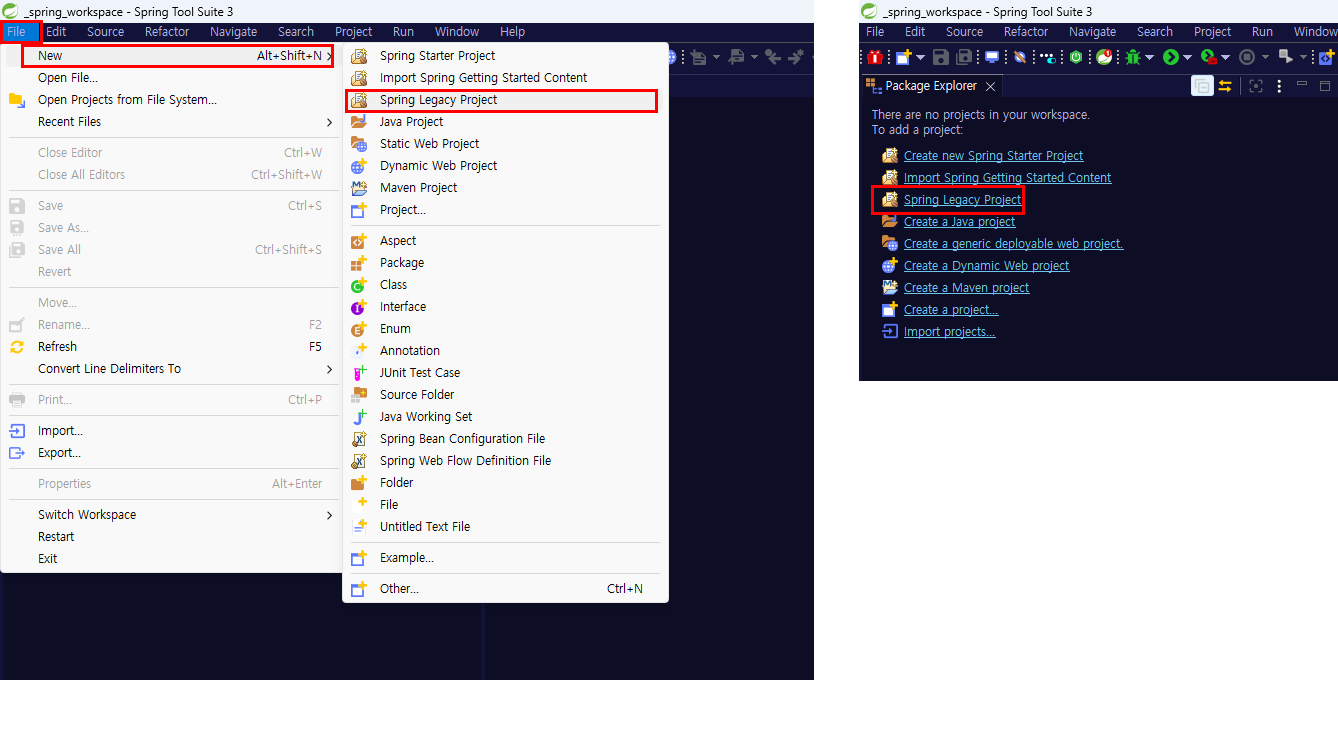Image resolution: width=1338 pixels, height=735 pixels.
Task: Click the single-disk Save toolbar icon
Action: (x=941, y=57)
